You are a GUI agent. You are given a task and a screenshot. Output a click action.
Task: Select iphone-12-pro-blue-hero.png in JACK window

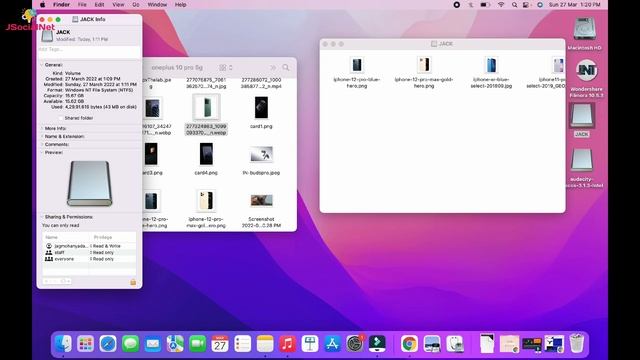click(357, 73)
